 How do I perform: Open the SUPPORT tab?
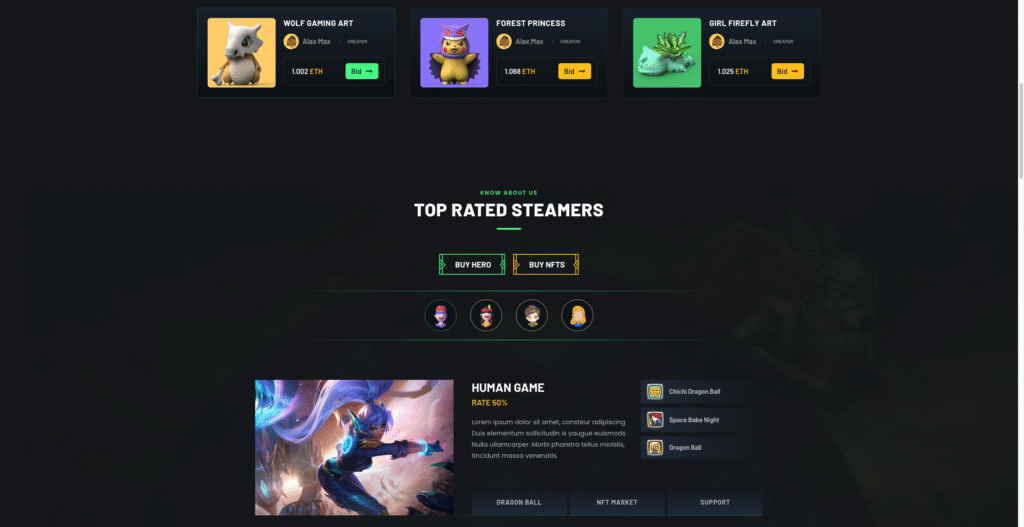coord(715,502)
